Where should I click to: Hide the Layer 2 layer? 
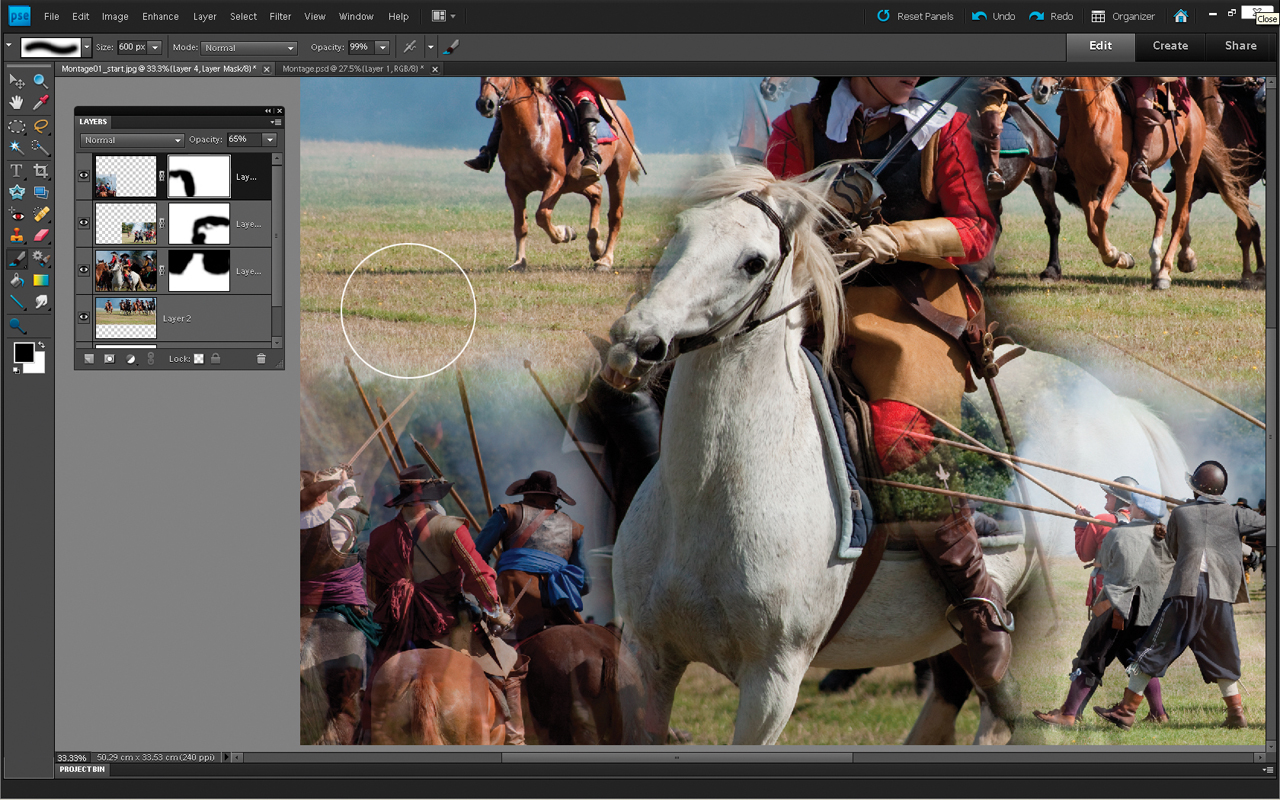84,317
